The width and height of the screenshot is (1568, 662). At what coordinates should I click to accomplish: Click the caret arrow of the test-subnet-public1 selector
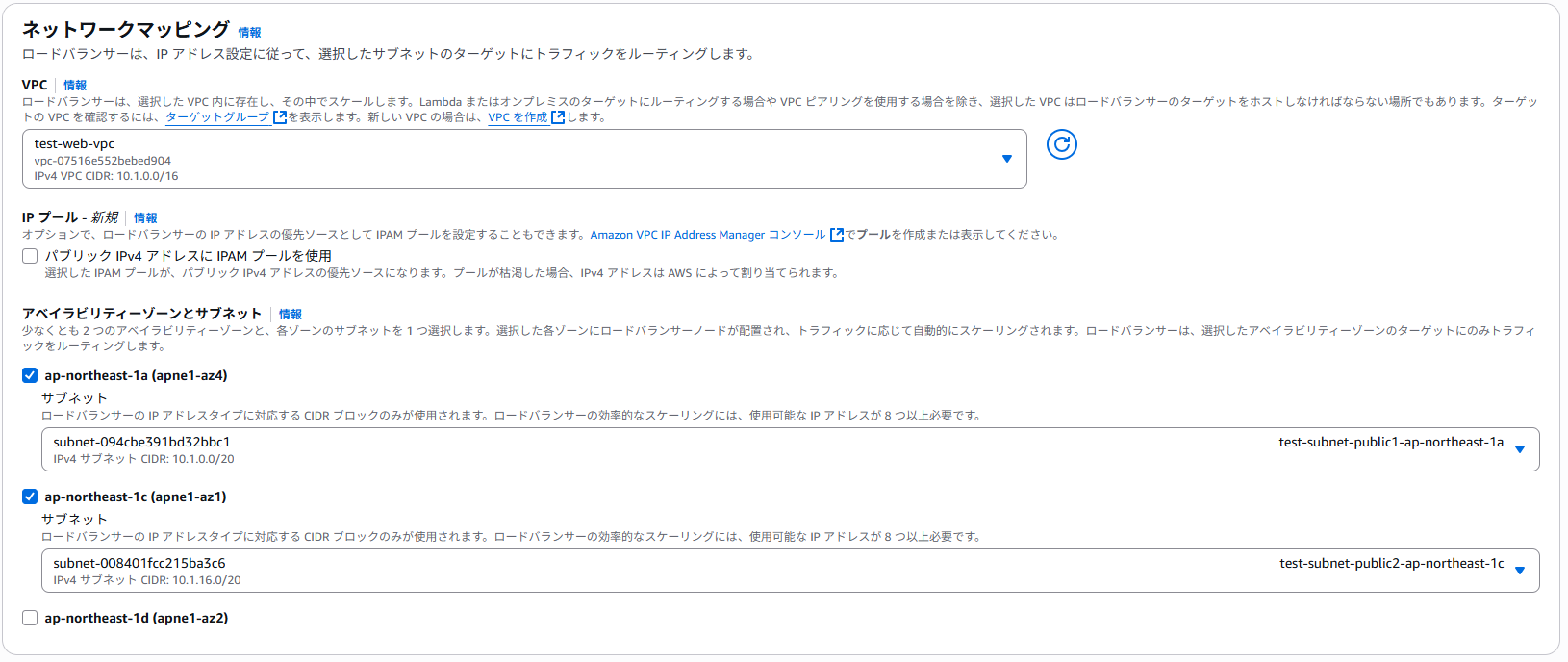pyautogui.click(x=1520, y=449)
